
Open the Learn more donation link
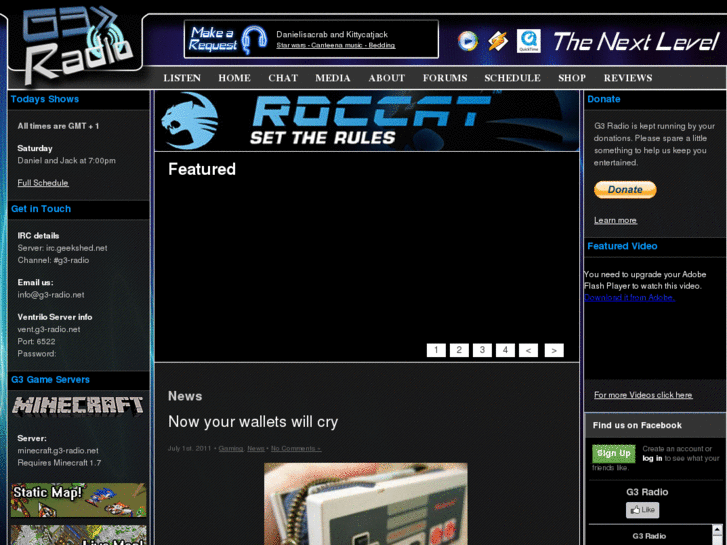tap(615, 220)
